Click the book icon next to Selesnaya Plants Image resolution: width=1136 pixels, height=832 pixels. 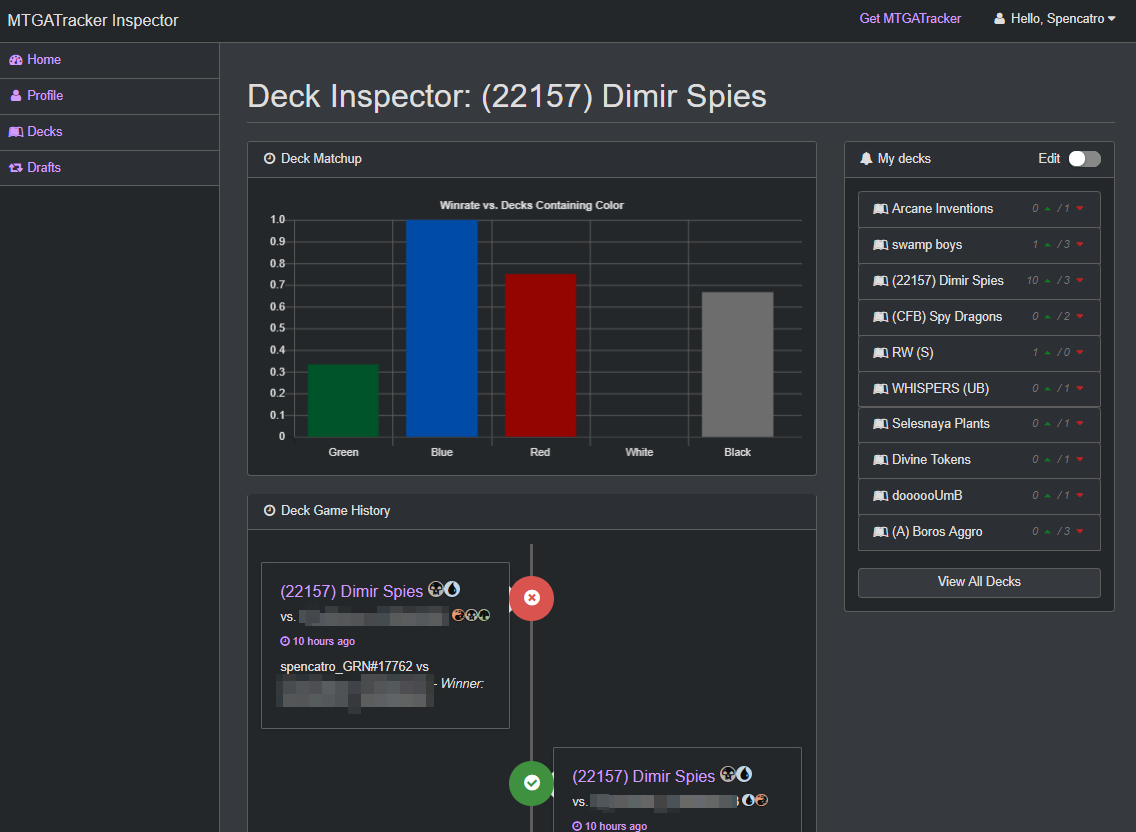[x=880, y=424]
